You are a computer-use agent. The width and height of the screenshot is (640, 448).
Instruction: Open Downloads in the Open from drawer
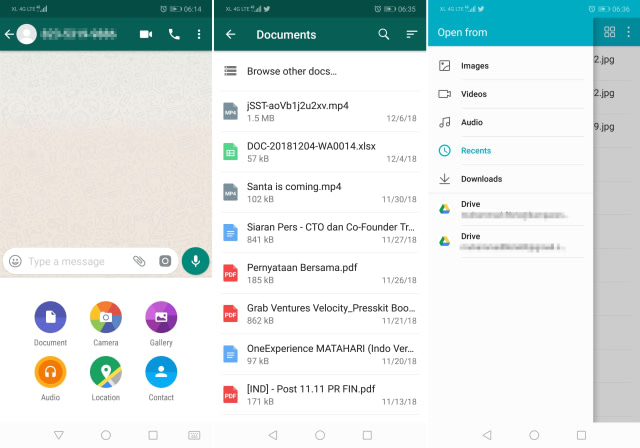coord(510,179)
